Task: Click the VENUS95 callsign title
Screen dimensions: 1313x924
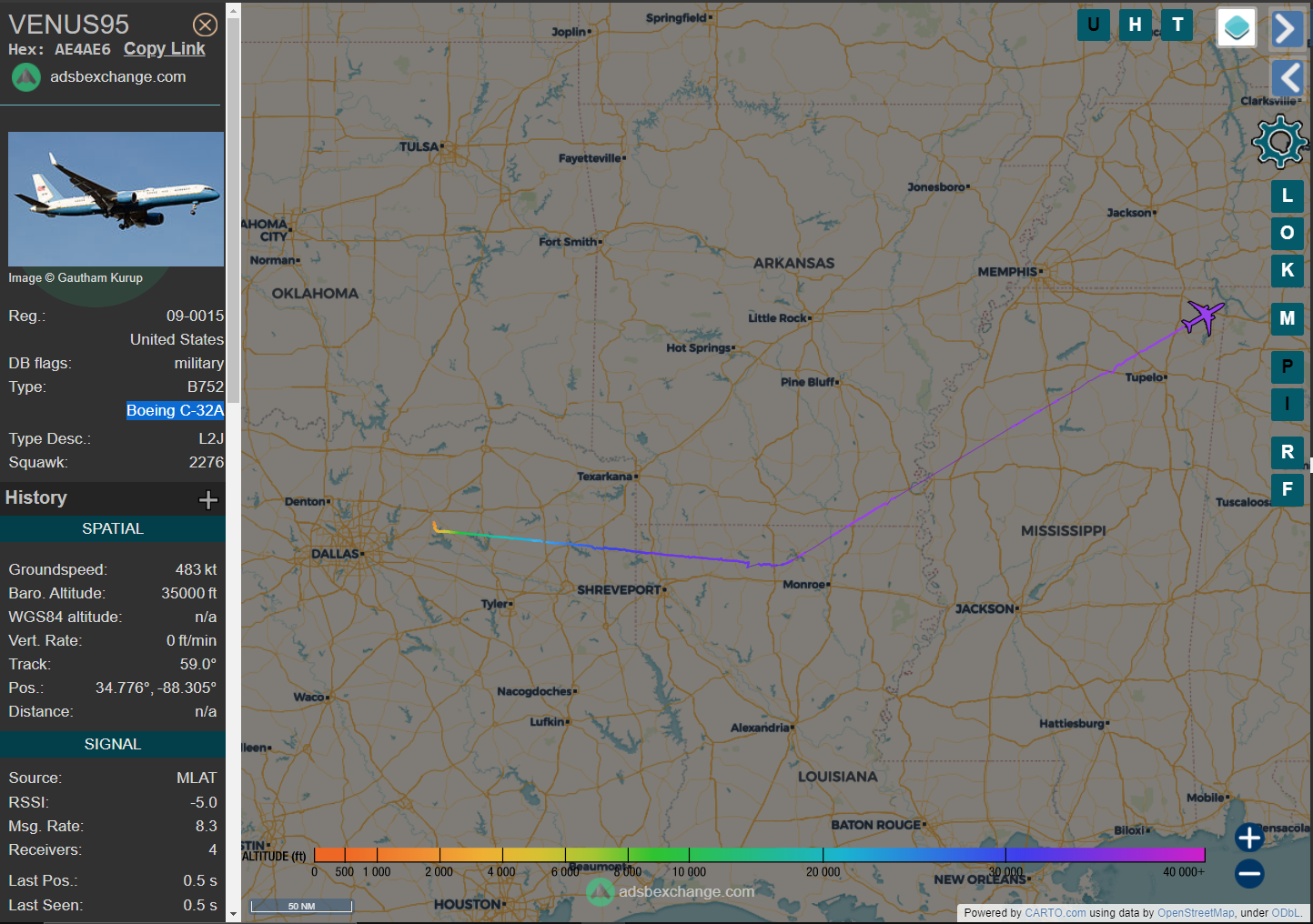Action: click(x=69, y=25)
